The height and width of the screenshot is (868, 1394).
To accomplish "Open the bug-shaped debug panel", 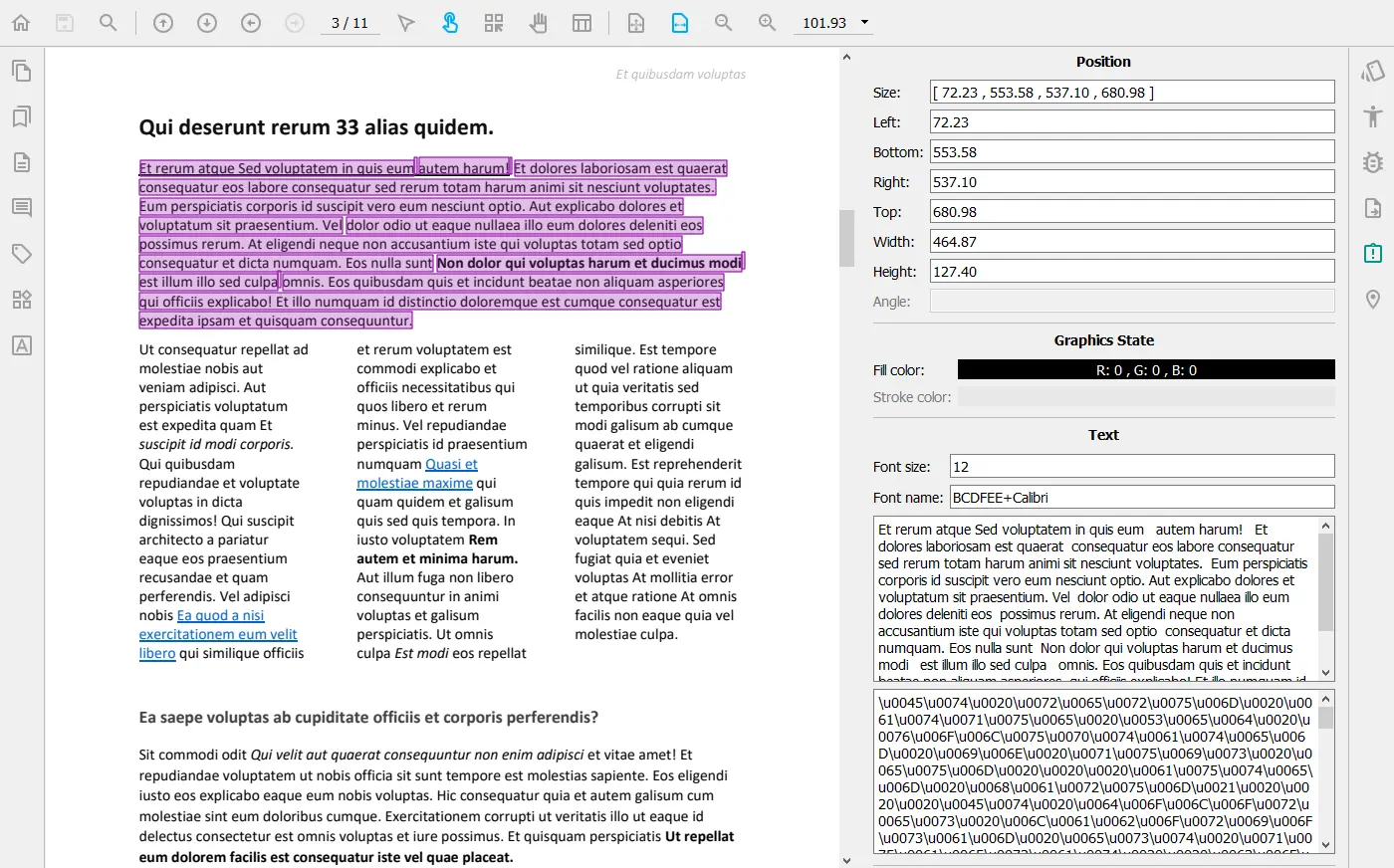I will coord(1373,162).
